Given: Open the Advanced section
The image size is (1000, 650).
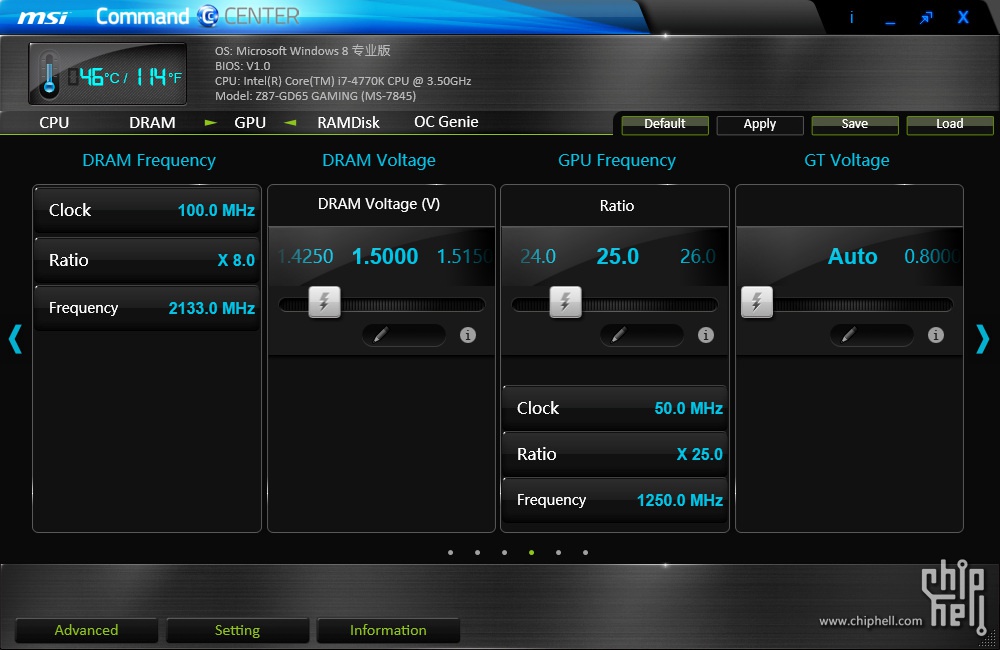Looking at the screenshot, I should pyautogui.click(x=86, y=630).
